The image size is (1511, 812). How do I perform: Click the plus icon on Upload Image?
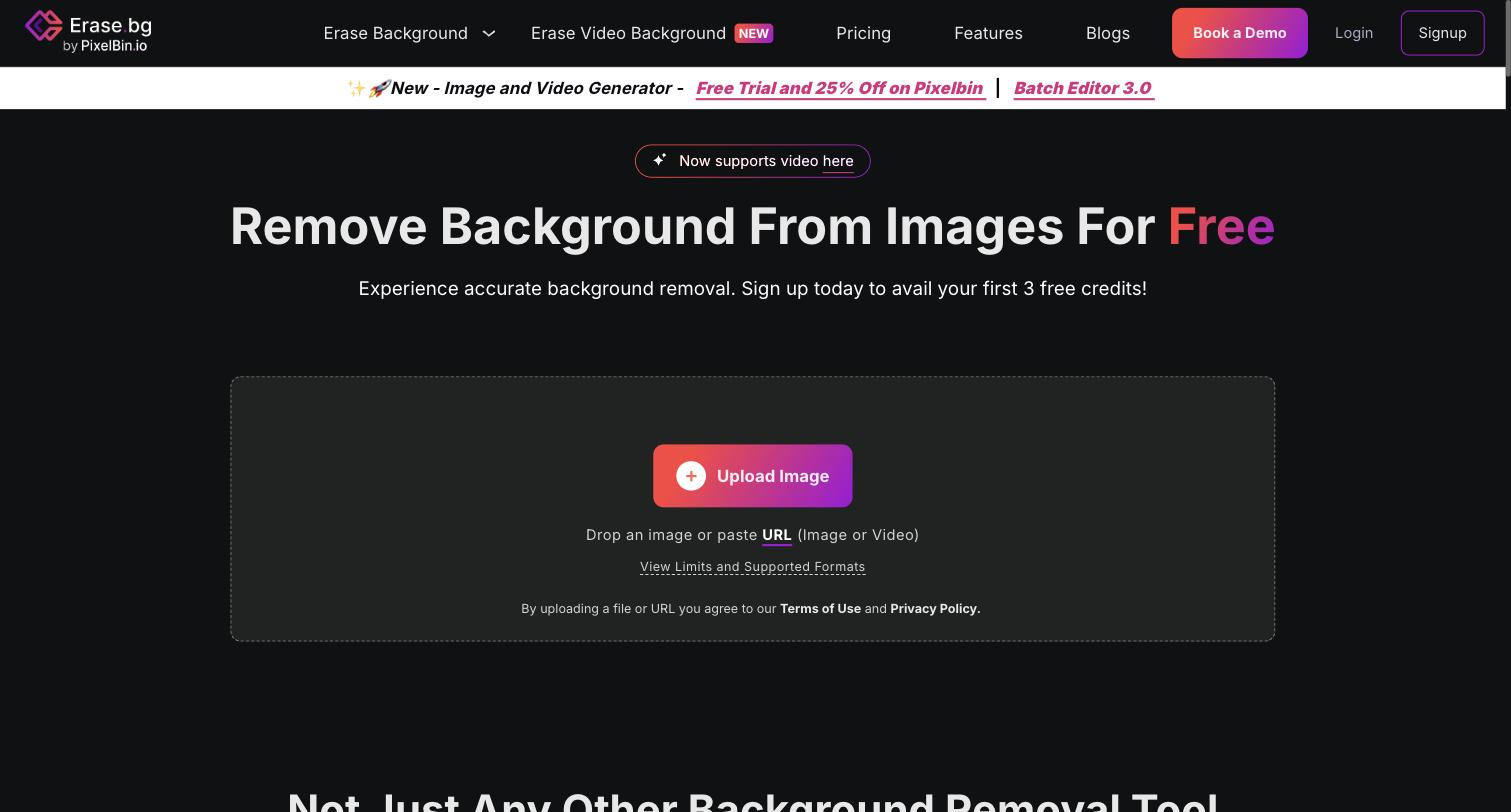[x=691, y=476]
